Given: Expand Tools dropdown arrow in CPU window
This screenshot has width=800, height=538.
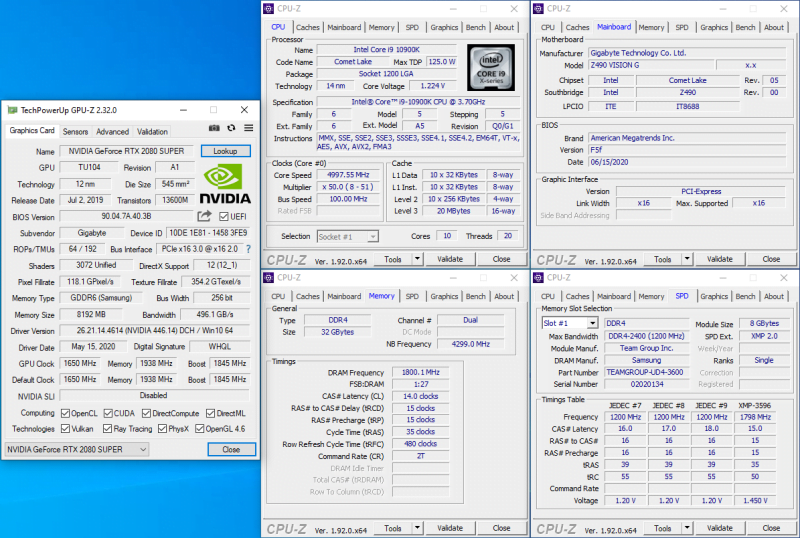Looking at the screenshot, I should [417, 259].
